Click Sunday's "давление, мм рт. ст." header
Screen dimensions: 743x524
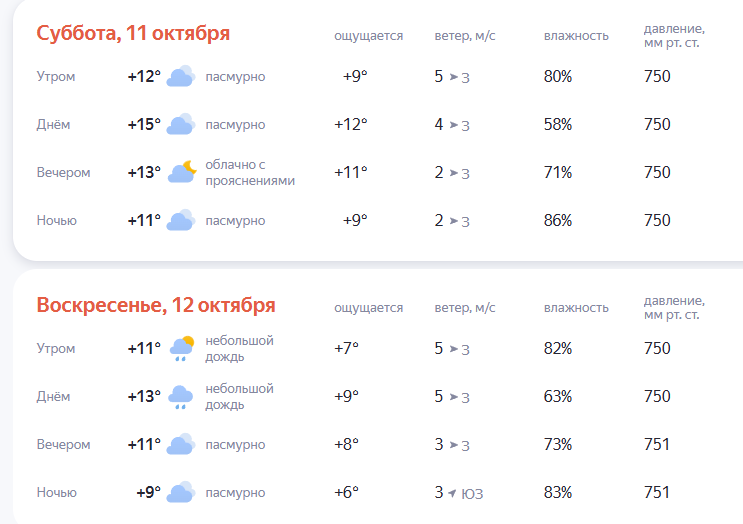[674, 307]
